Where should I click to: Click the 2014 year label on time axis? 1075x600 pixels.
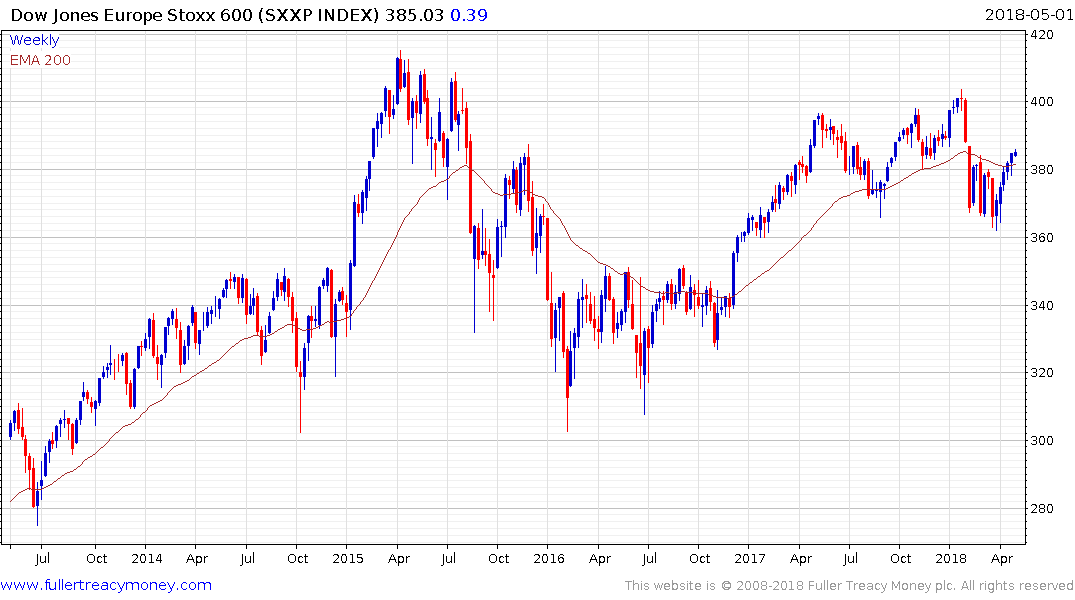coord(147,559)
